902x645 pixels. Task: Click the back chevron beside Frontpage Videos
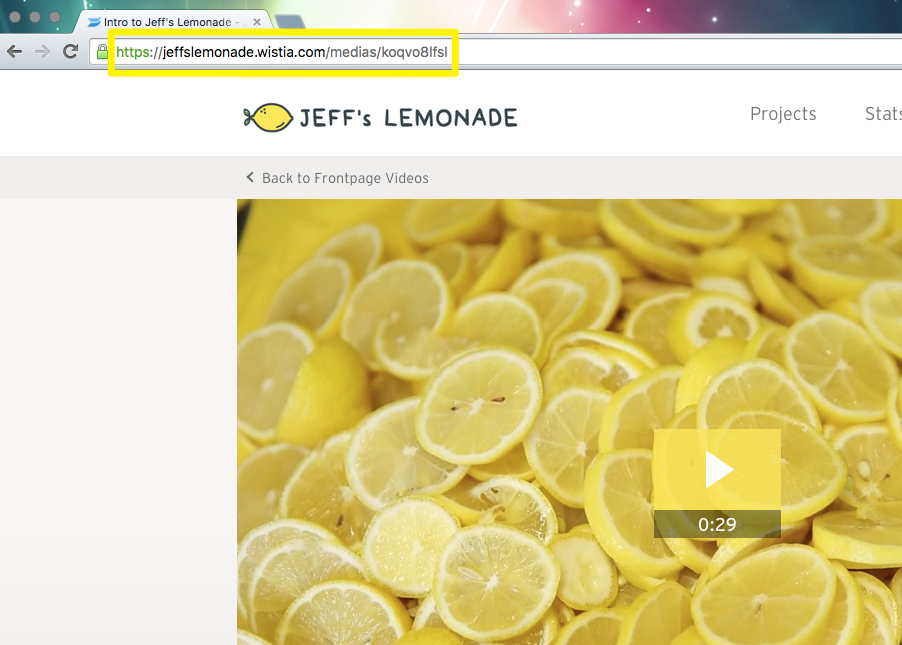point(250,177)
